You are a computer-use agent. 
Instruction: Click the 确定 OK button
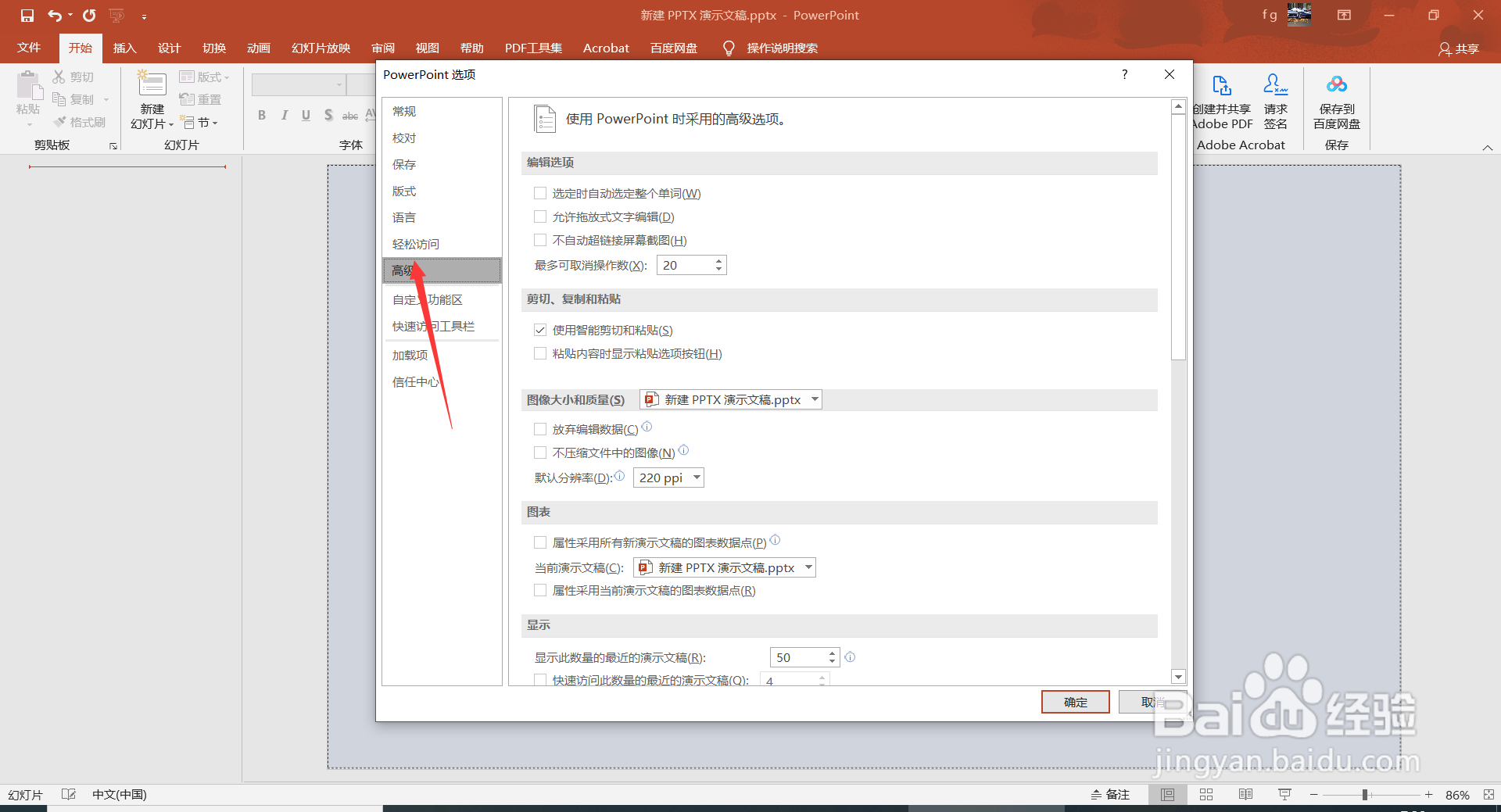pyautogui.click(x=1076, y=702)
